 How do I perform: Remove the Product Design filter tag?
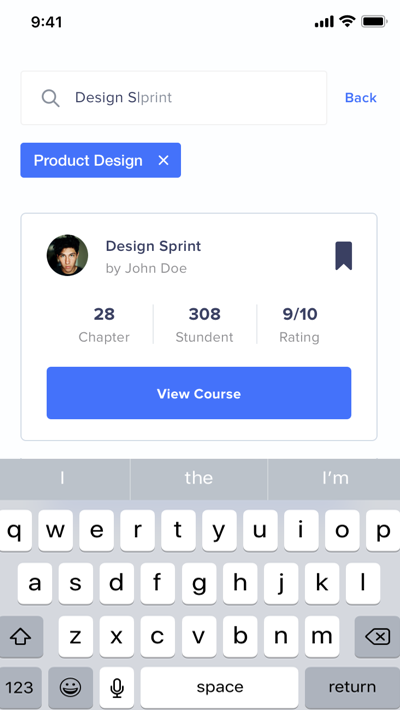coord(163,160)
